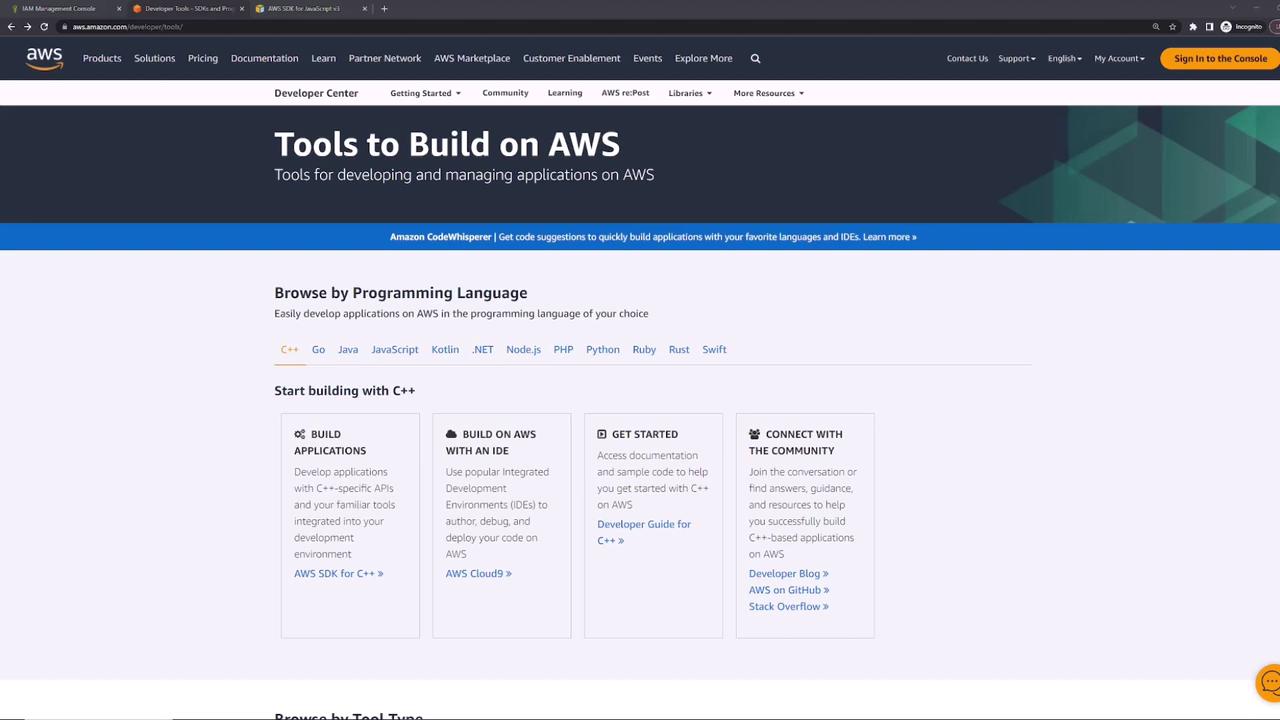Go back using the browser back arrow
This screenshot has height=720, width=1280.
click(11, 27)
